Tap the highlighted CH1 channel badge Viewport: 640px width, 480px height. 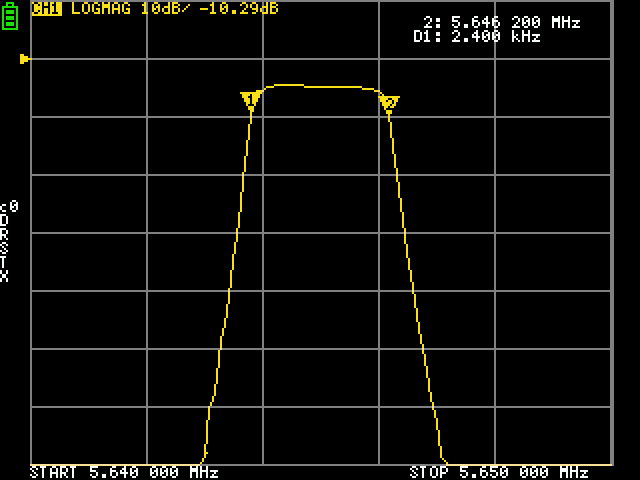click(46, 9)
